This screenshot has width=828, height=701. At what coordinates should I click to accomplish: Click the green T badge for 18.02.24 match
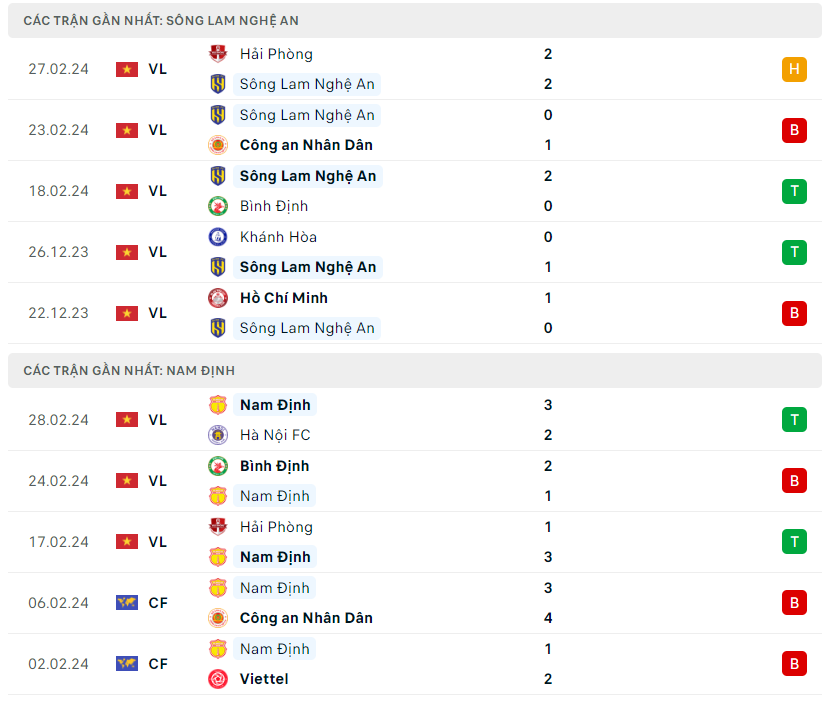pyautogui.click(x=794, y=191)
